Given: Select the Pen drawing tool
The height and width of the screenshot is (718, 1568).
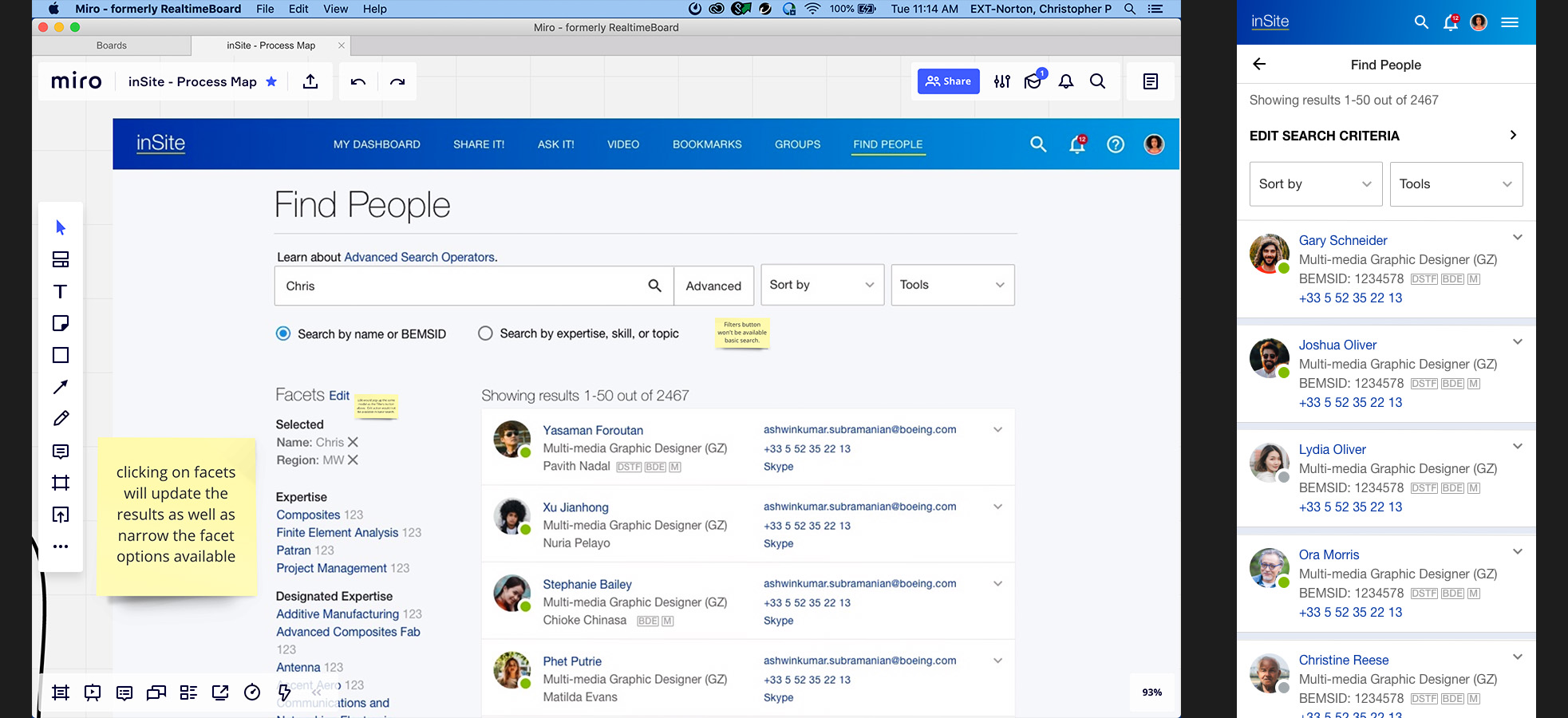Looking at the screenshot, I should (61, 419).
